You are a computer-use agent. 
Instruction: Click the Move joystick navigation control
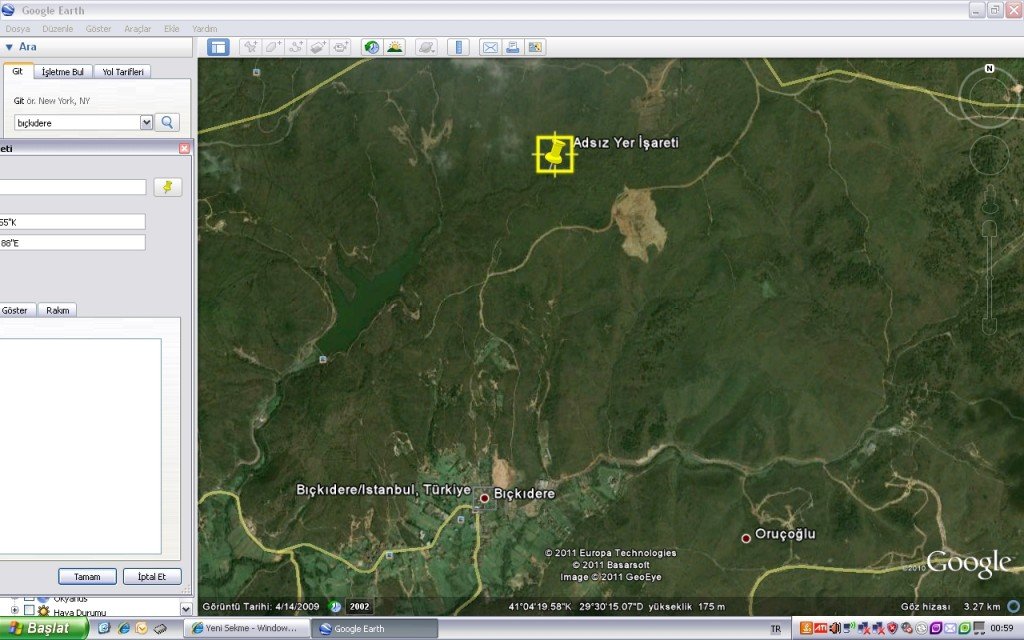[989, 155]
